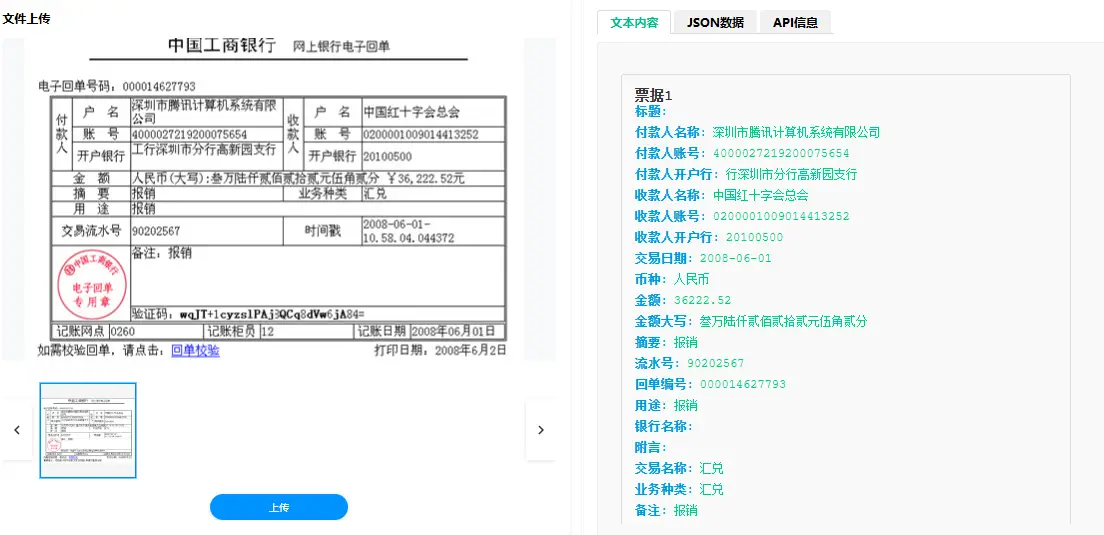Select 业务种类 value 汇兑 in results
This screenshot has height=535, width=1104.
(711, 489)
